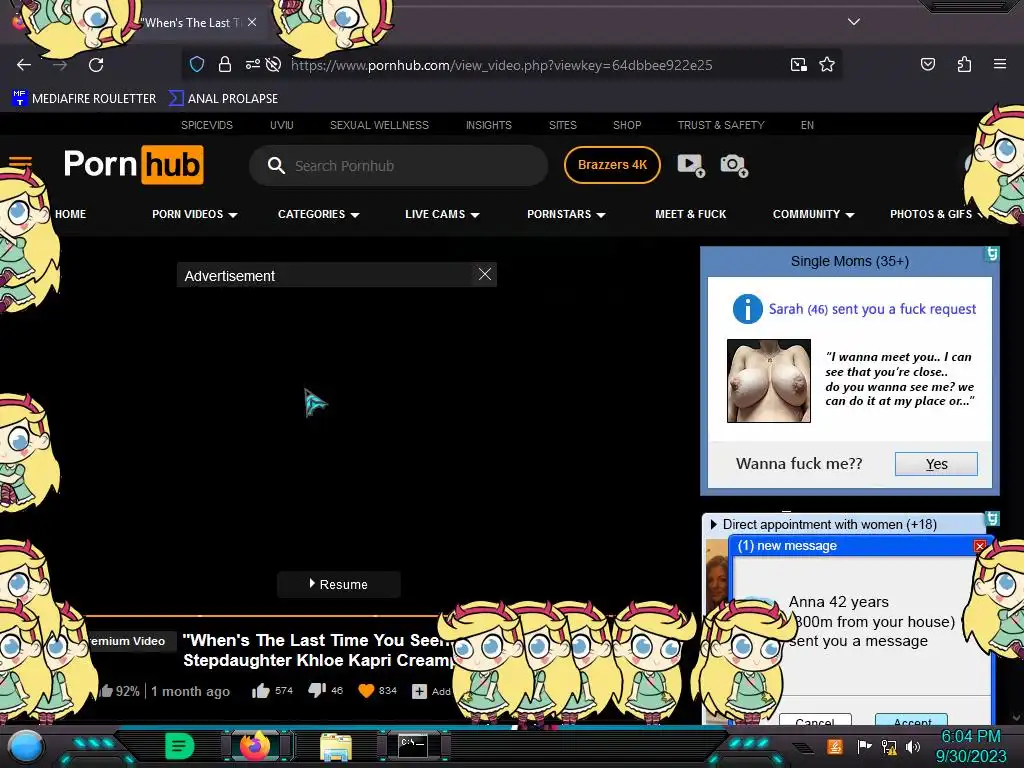Open the UVIU top link
The height and width of the screenshot is (768, 1024).
[x=281, y=125]
